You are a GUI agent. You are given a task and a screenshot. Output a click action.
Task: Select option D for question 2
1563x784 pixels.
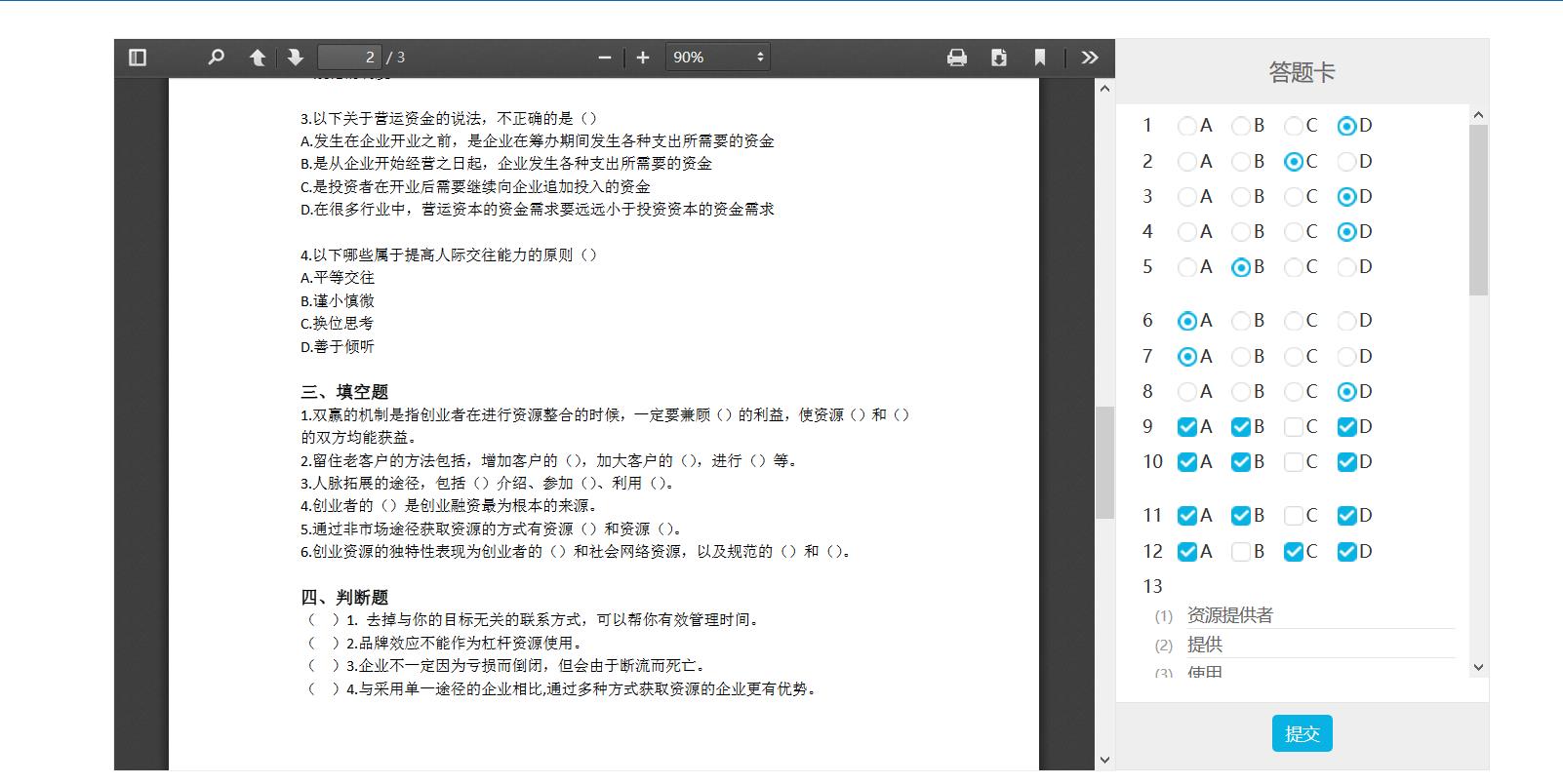coord(1346,162)
